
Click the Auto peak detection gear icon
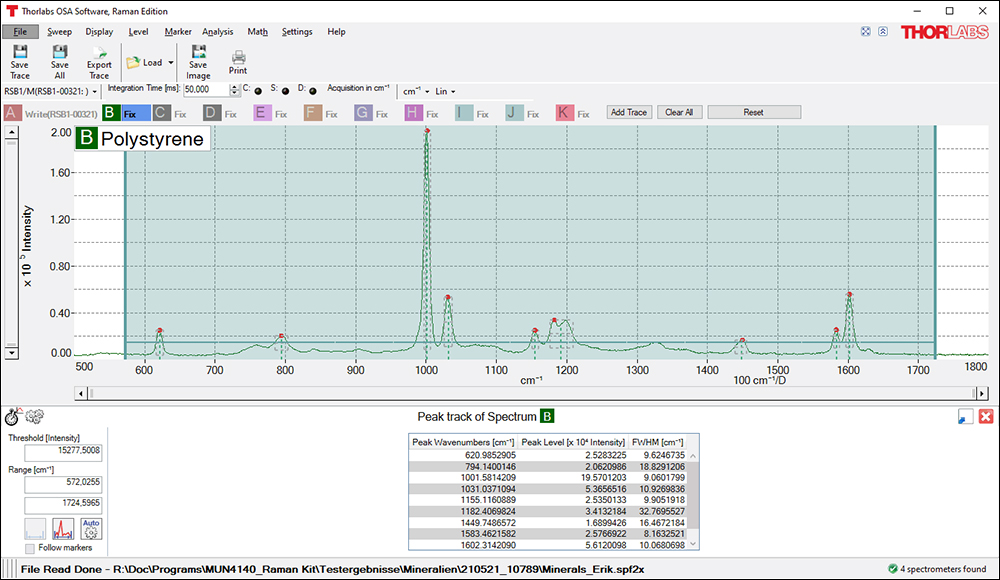pyautogui.click(x=89, y=528)
